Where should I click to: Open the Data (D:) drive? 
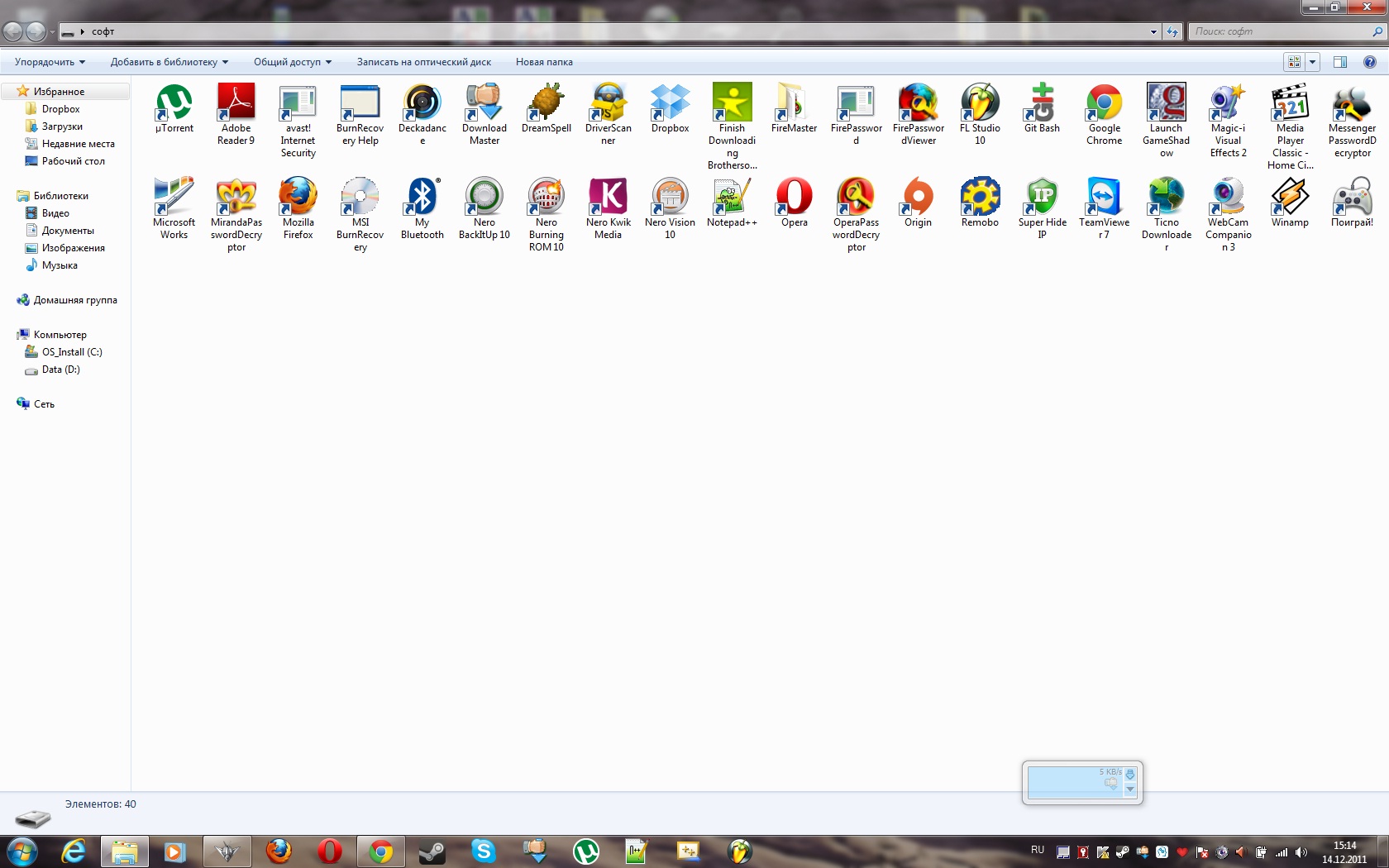[60, 370]
